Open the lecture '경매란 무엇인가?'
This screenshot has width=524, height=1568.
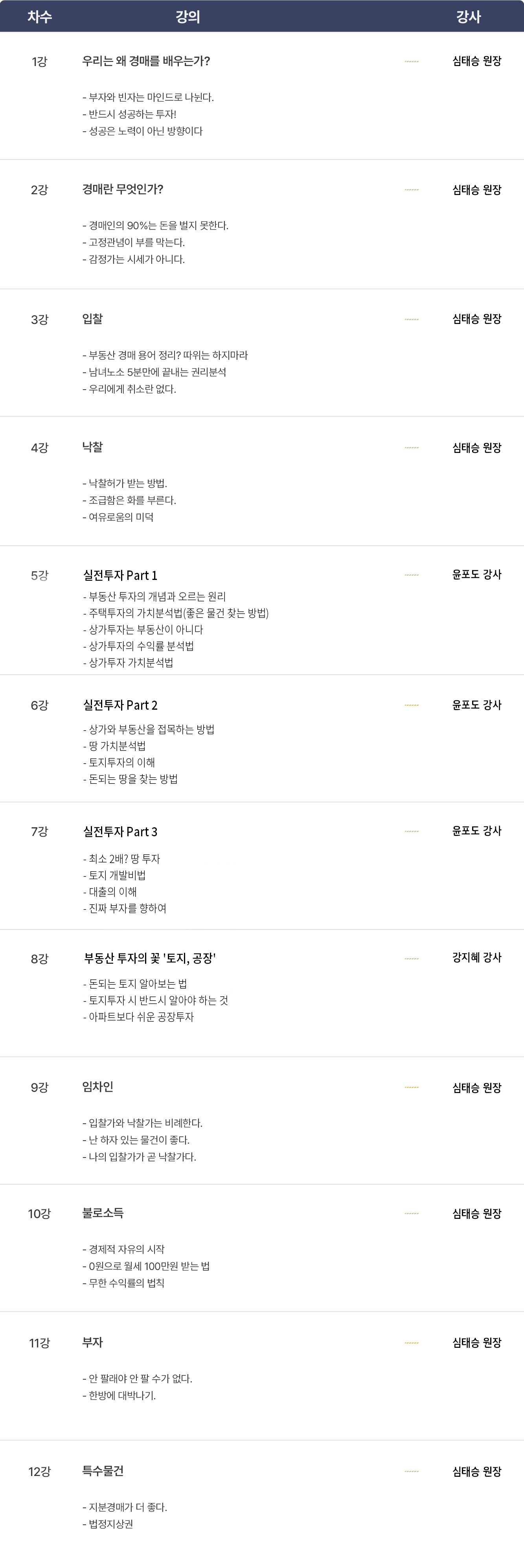click(122, 189)
